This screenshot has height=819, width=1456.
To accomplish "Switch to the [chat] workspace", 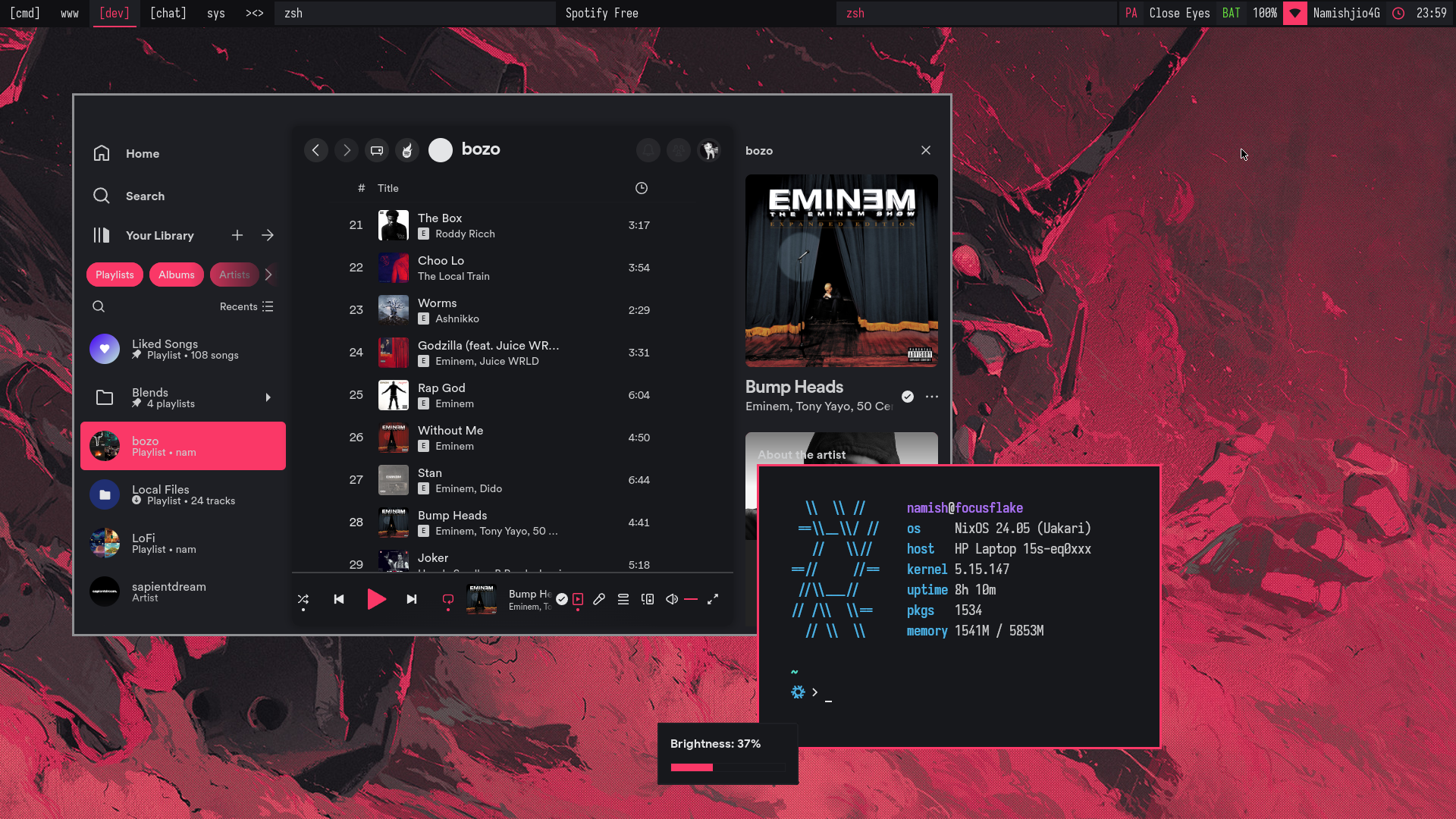I will pyautogui.click(x=168, y=13).
